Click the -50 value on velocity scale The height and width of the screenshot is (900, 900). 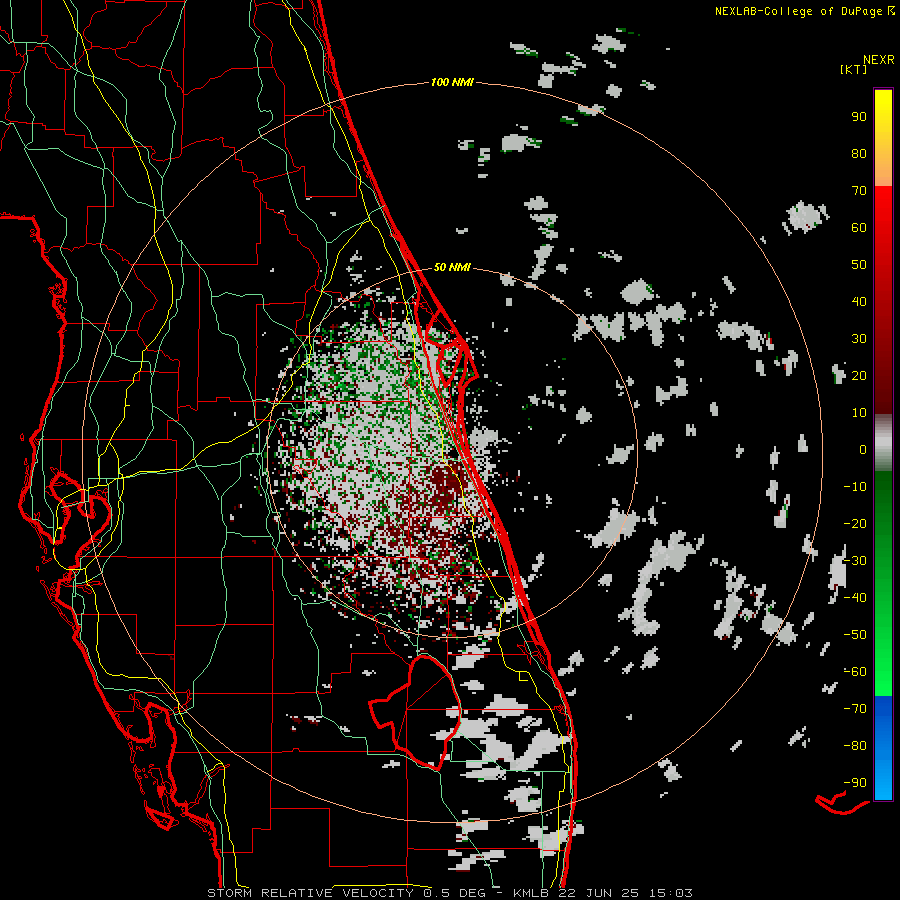point(855,635)
